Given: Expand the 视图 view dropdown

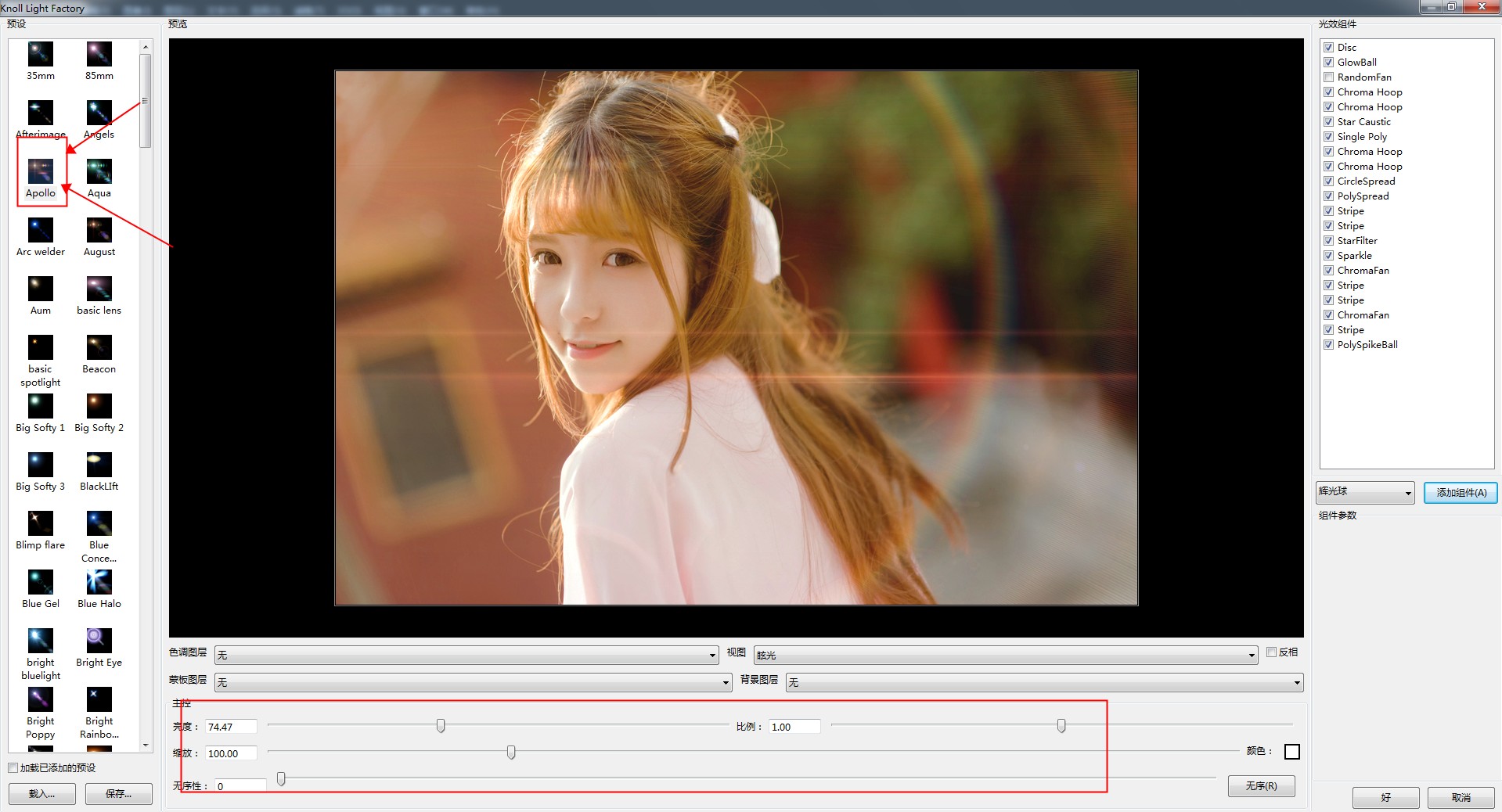Looking at the screenshot, I should pos(1005,655).
